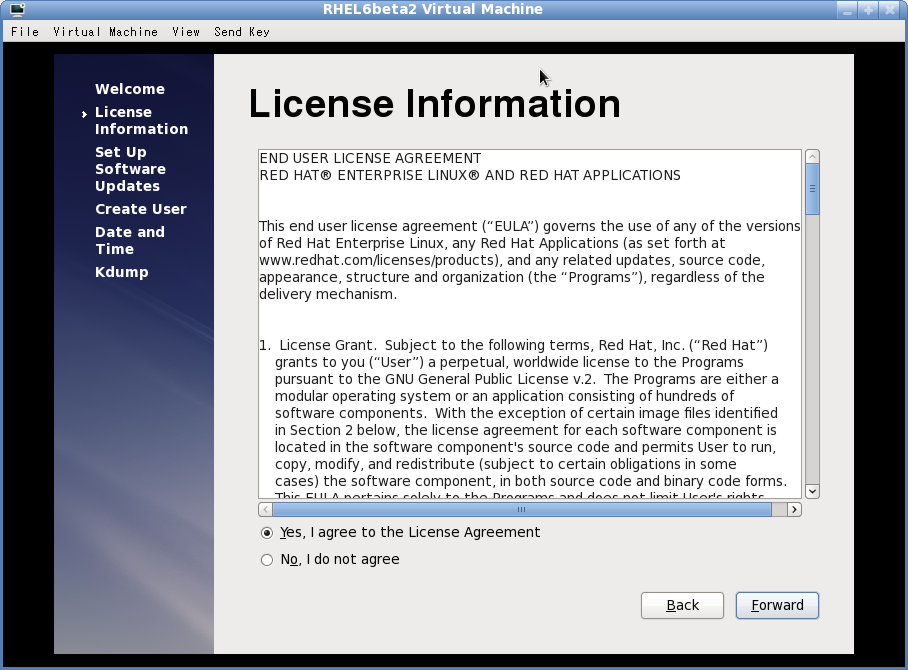Viewport: 908px width, 670px height.
Task: Click the arrow marker beside License Information
Action: 84,114
